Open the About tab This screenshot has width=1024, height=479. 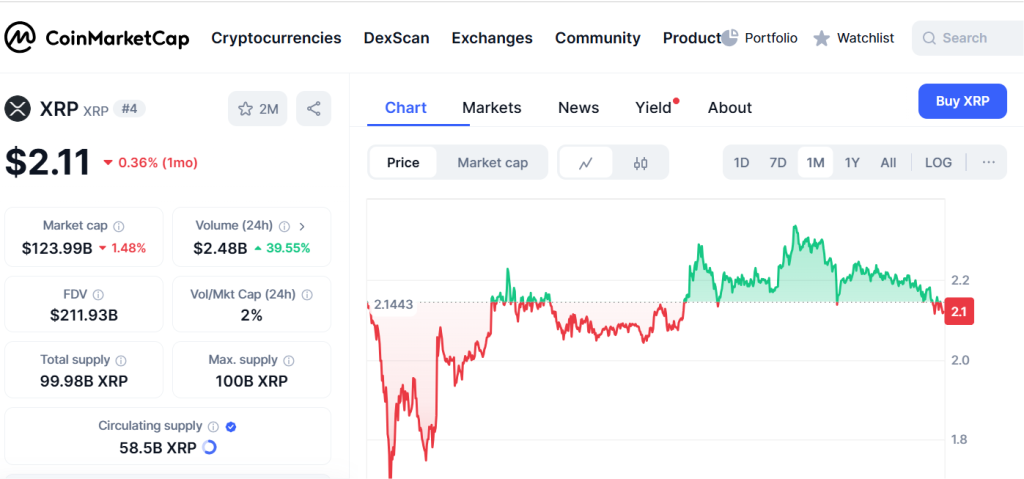point(729,108)
